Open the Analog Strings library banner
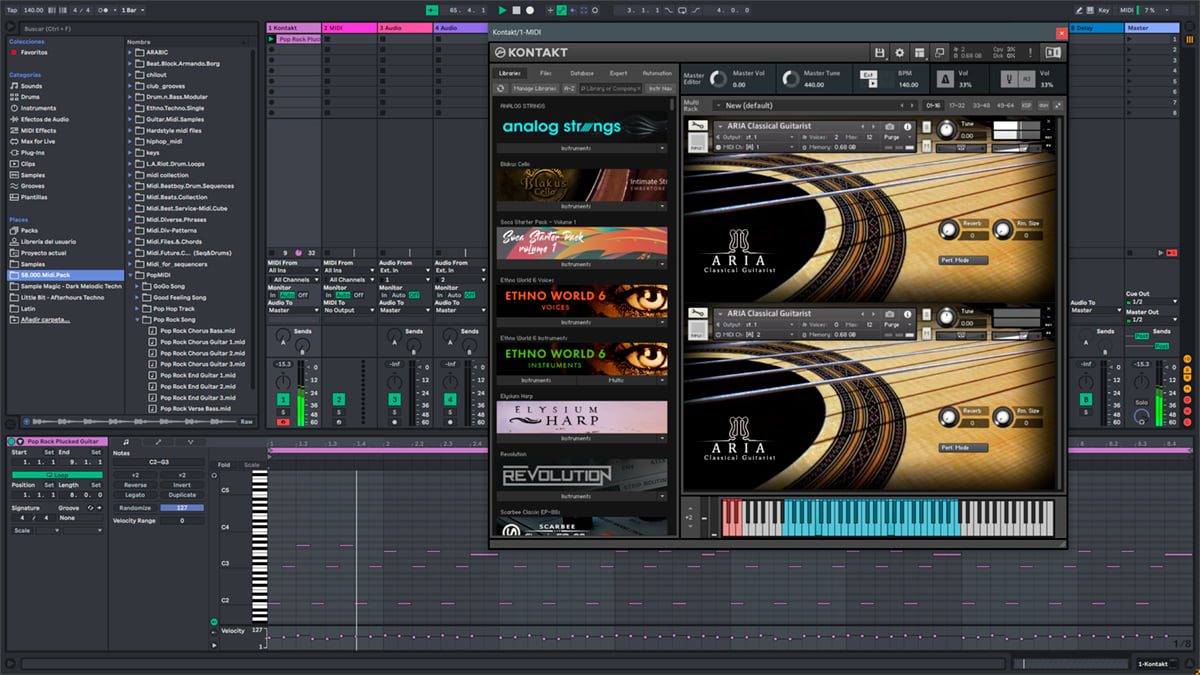 pyautogui.click(x=582, y=127)
